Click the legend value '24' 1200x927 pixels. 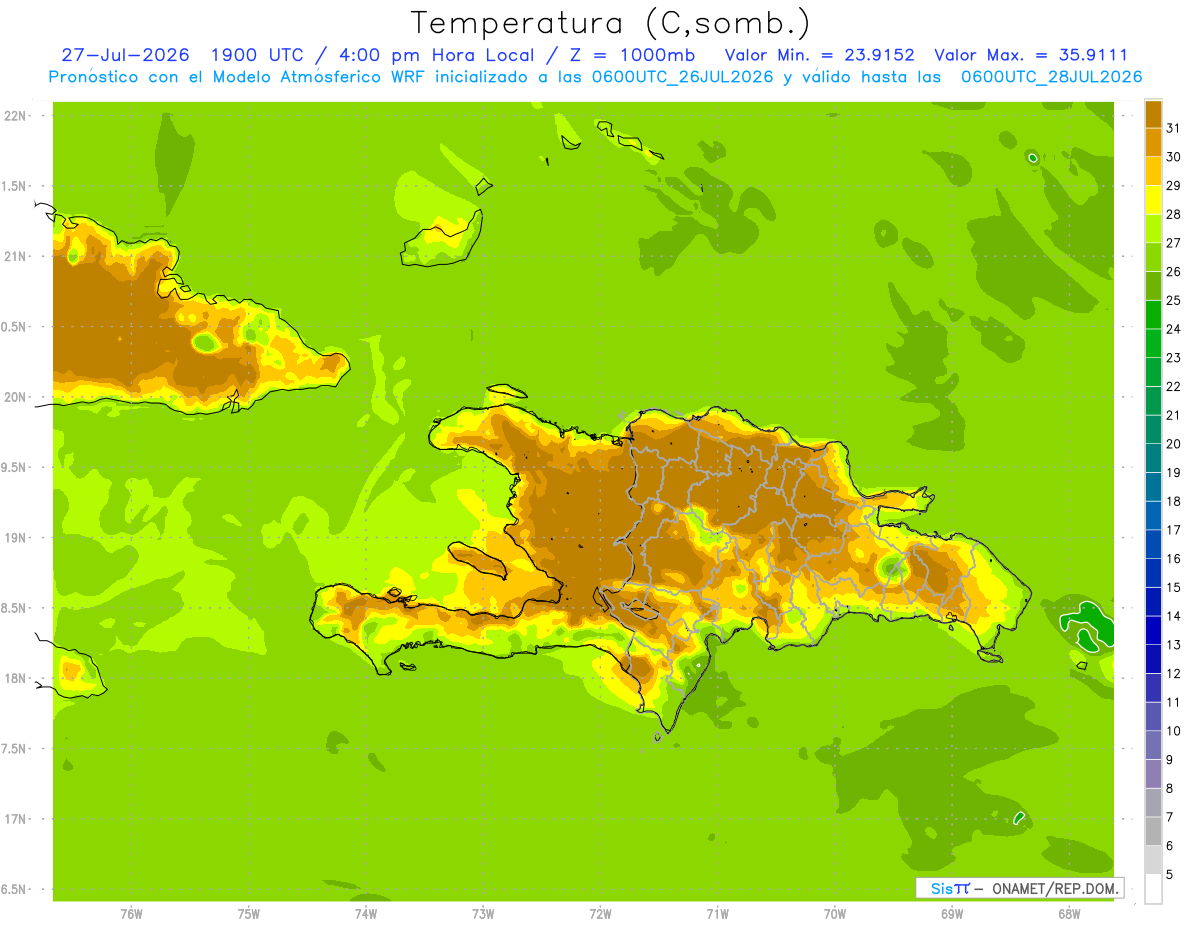(x=1173, y=329)
